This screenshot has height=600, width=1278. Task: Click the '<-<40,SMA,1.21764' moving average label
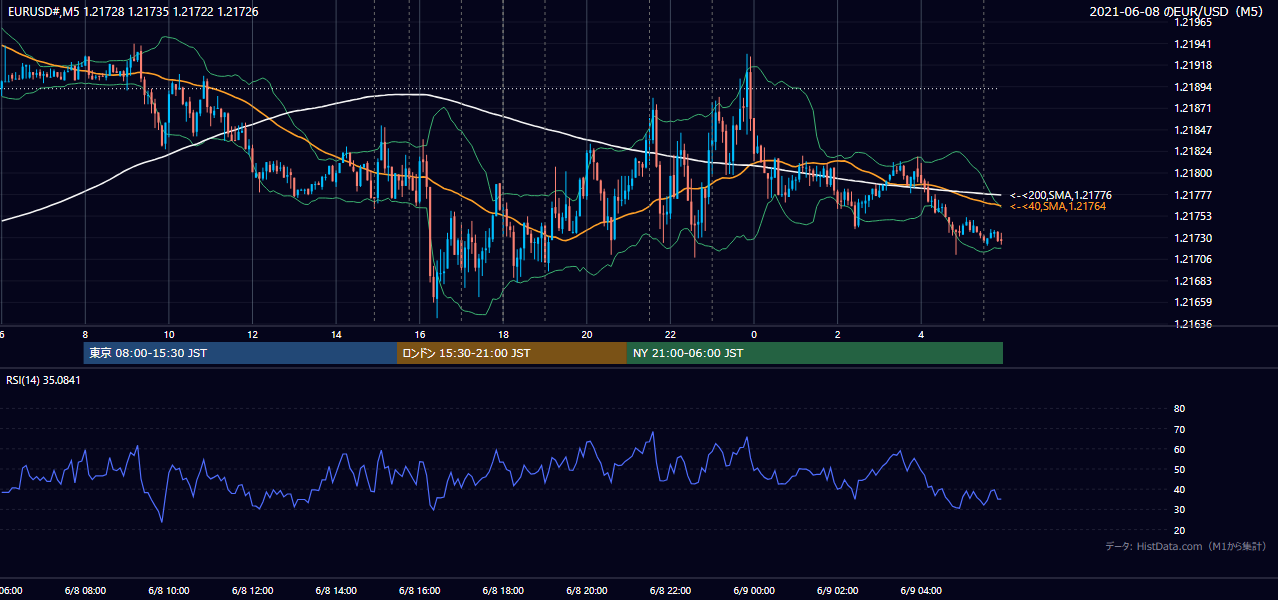click(x=1058, y=206)
